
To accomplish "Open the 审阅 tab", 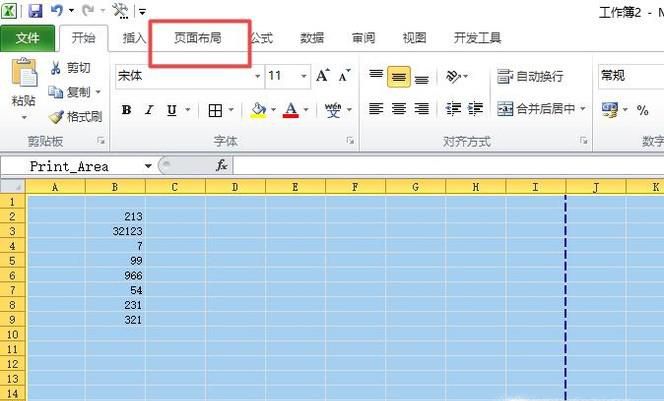I will click(363, 38).
